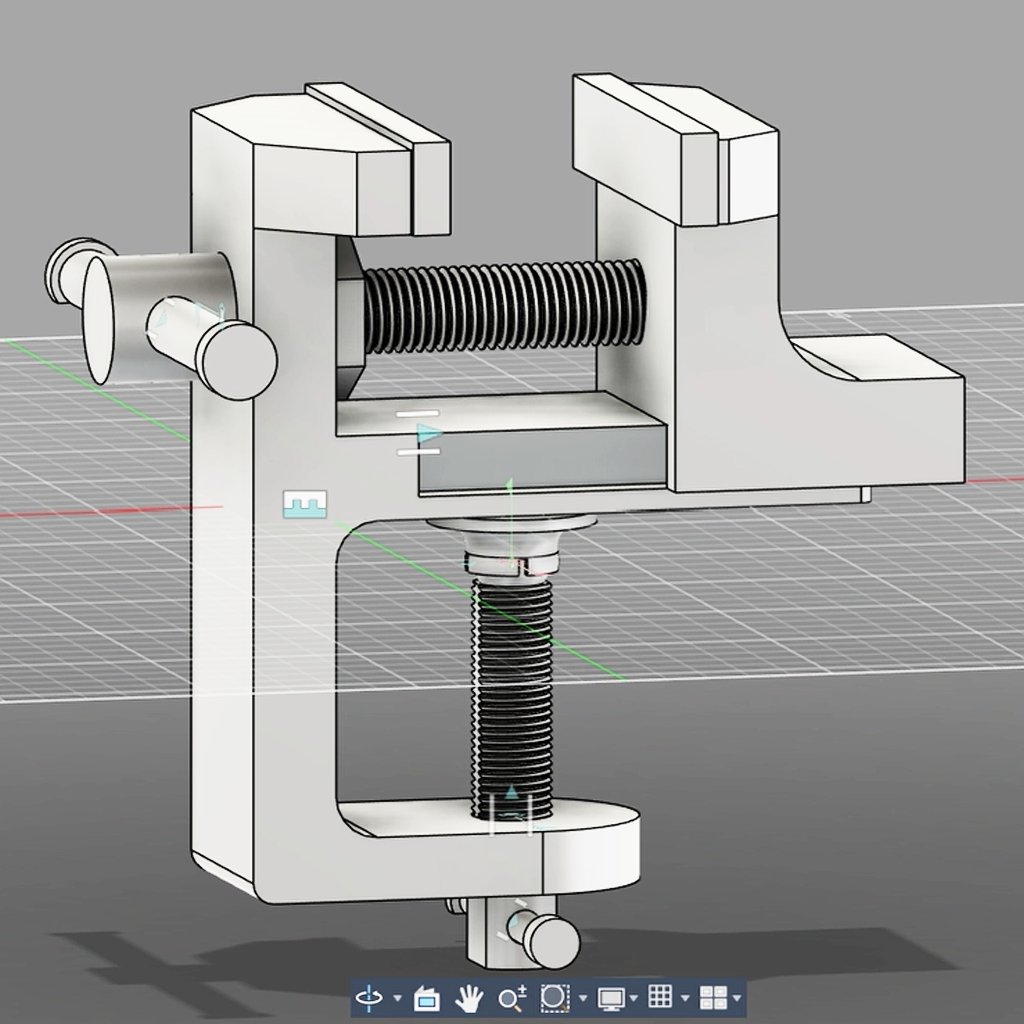Open Display Settings monitor icon

pos(611,998)
